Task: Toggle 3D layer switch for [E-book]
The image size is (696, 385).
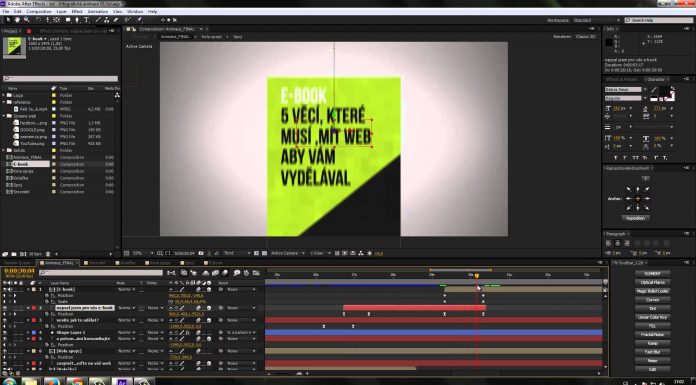Action: click(209, 290)
